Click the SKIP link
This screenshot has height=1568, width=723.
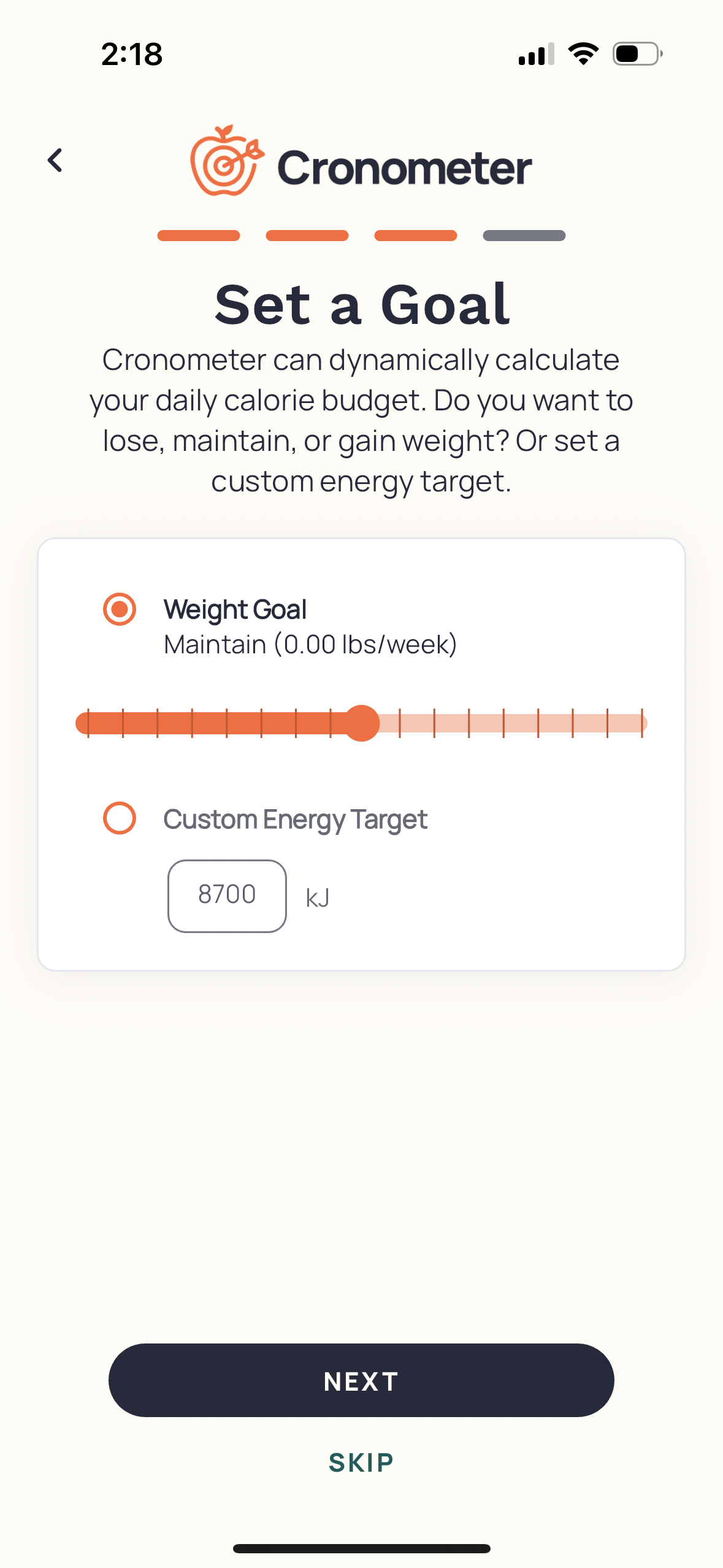click(x=361, y=1459)
